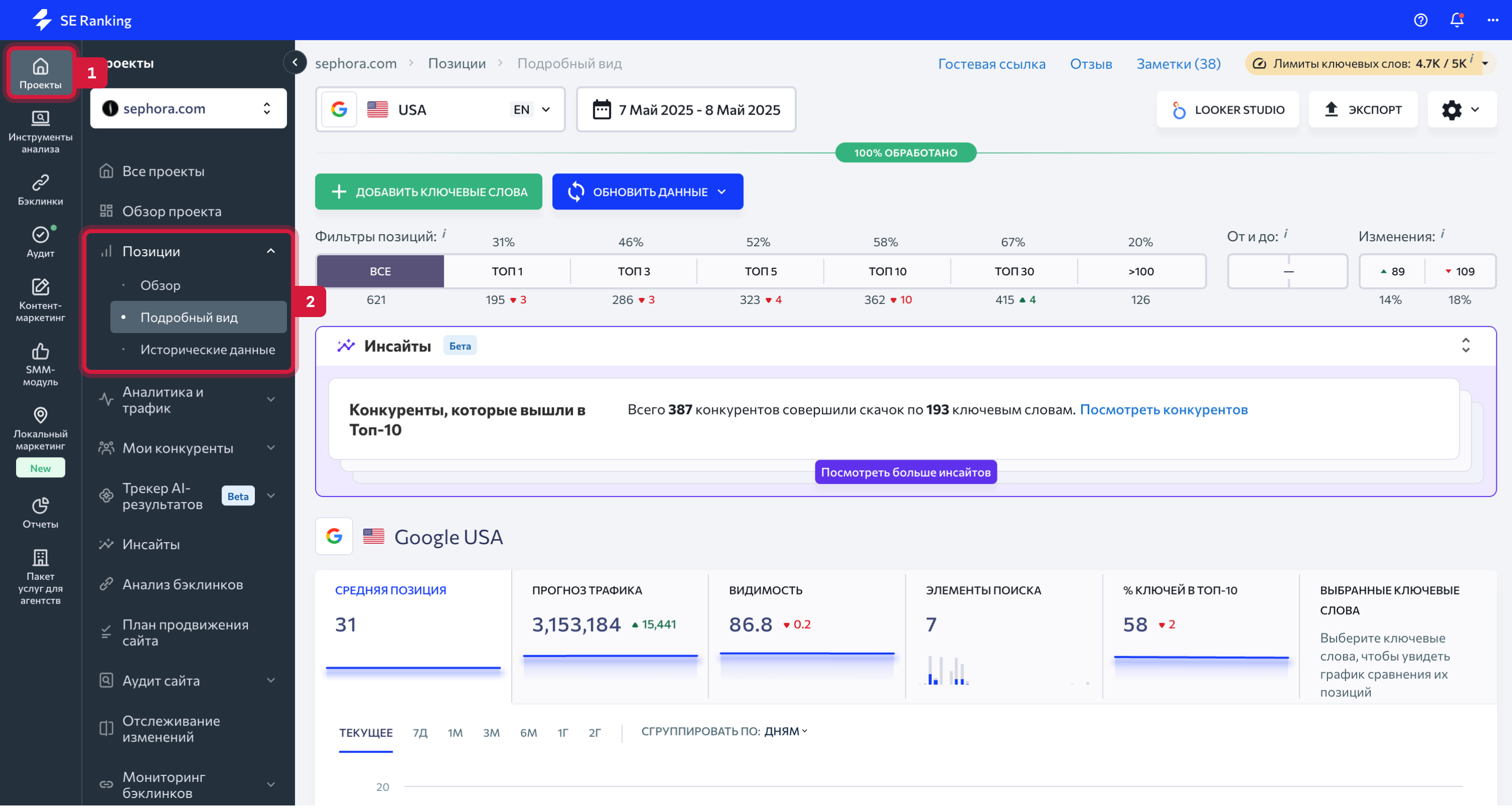Open Исторические данные submenu item

(208, 350)
